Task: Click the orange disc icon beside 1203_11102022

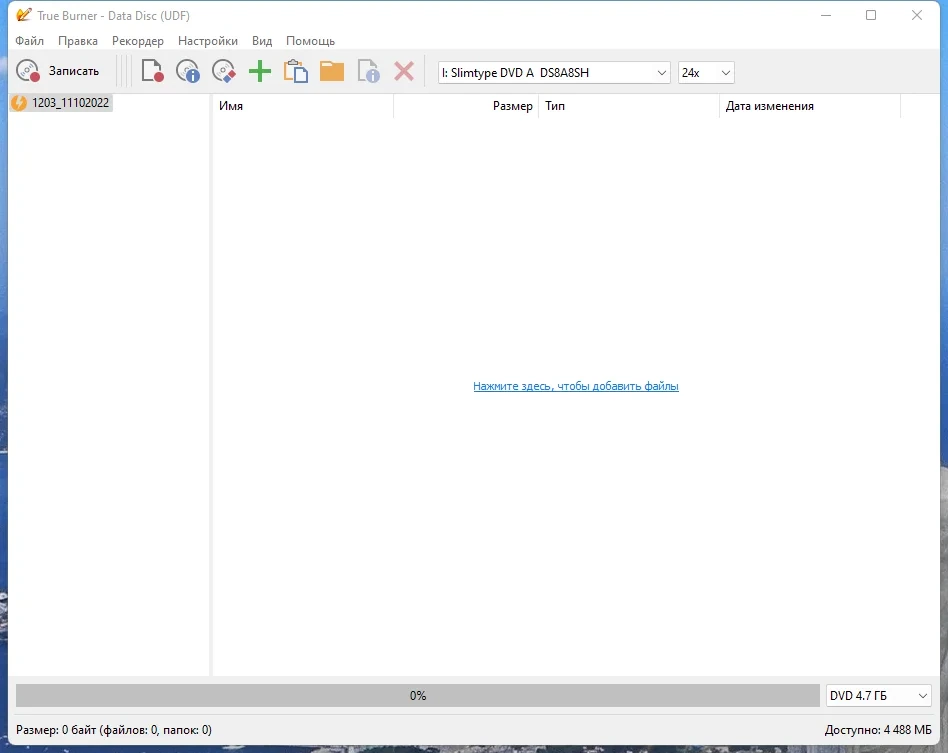Action: [x=19, y=103]
